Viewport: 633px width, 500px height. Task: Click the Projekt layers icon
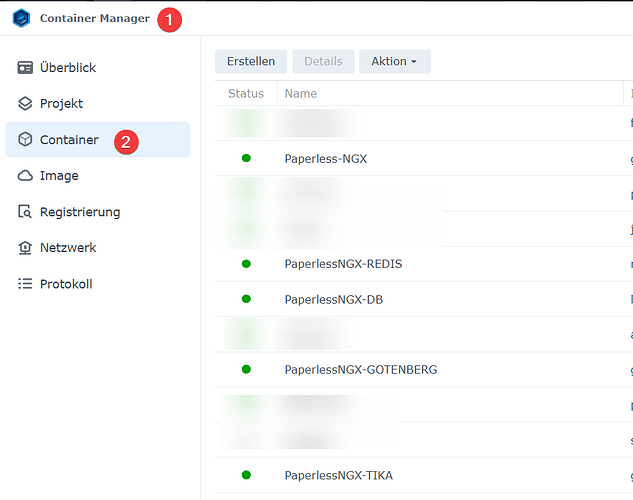coord(26,104)
